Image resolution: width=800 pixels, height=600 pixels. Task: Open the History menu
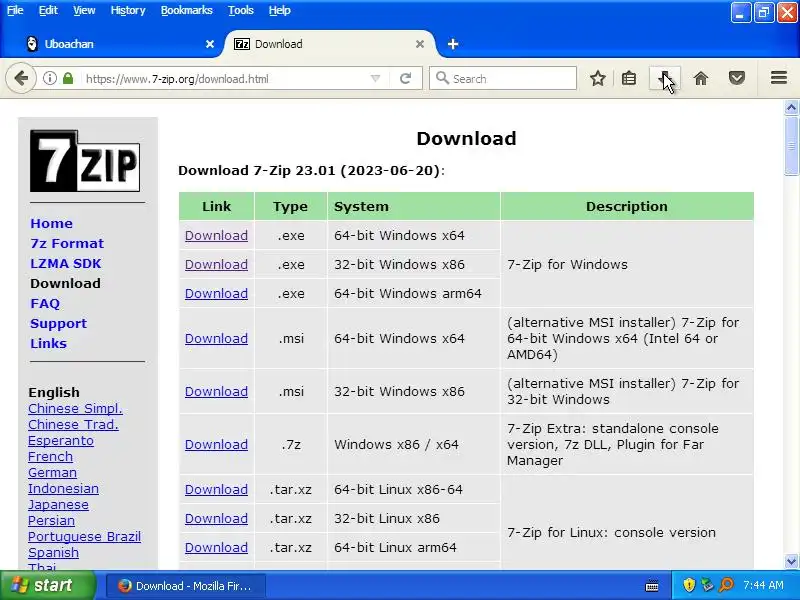pos(128,10)
